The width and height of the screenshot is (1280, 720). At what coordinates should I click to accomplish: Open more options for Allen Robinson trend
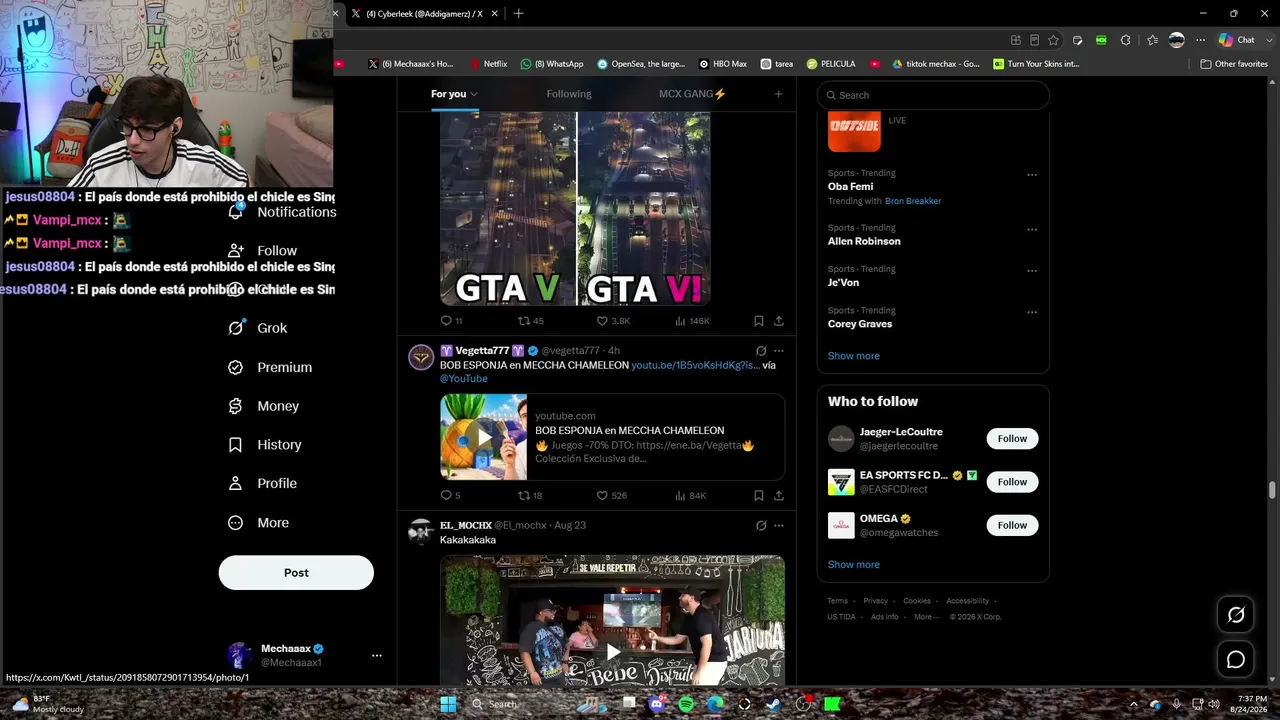click(1032, 230)
